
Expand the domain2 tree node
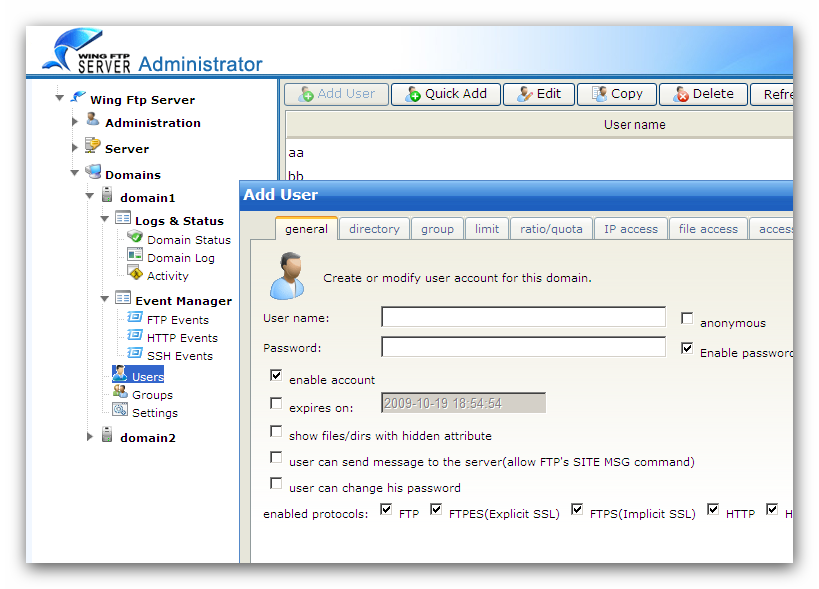(90, 437)
